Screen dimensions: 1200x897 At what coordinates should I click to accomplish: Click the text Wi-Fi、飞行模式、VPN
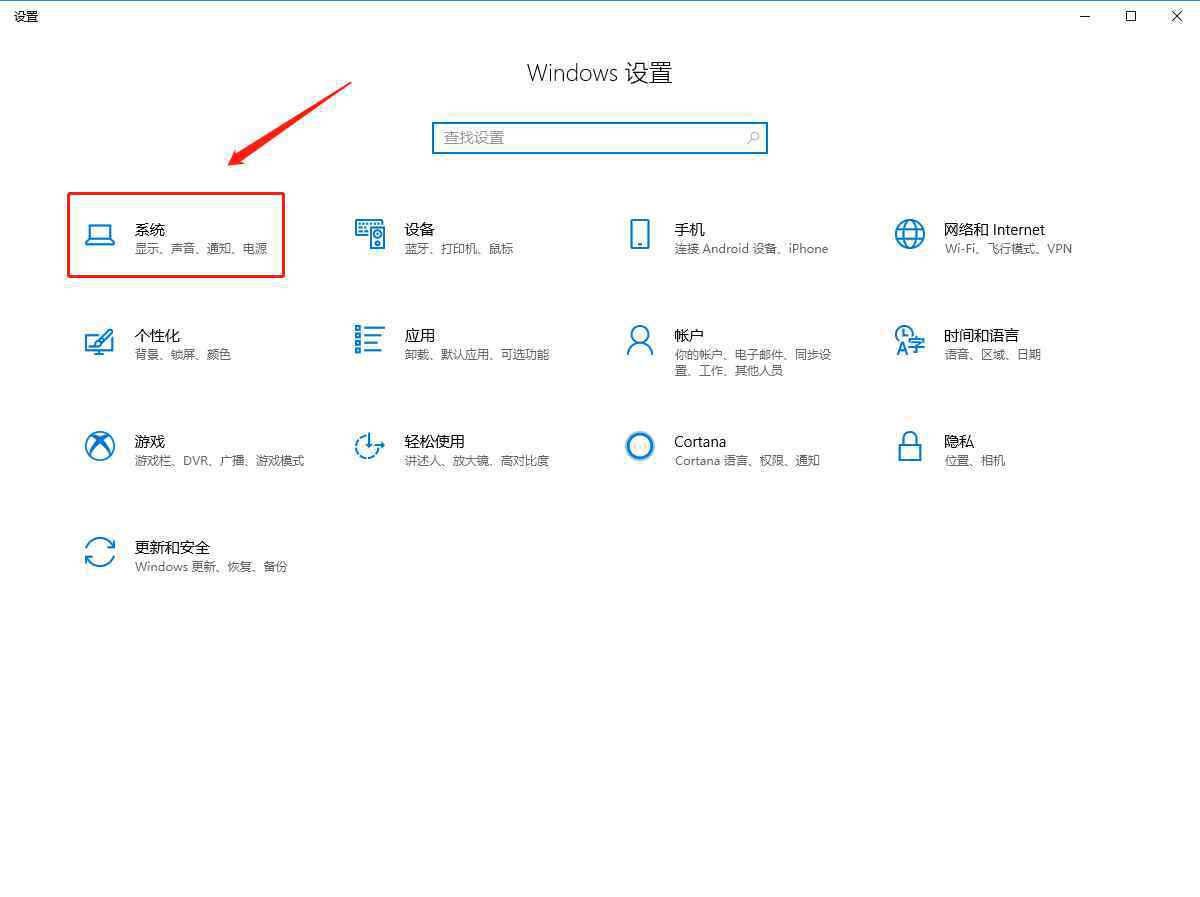(1008, 249)
